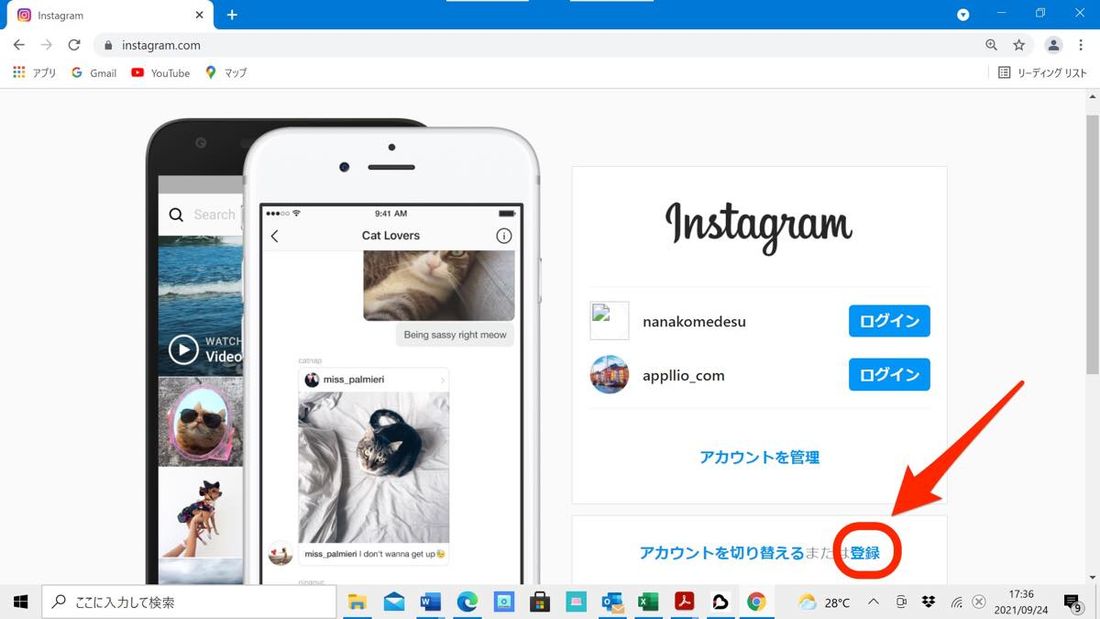This screenshot has height=619, width=1100.
Task: Open the notification center icon
Action: point(1073,603)
